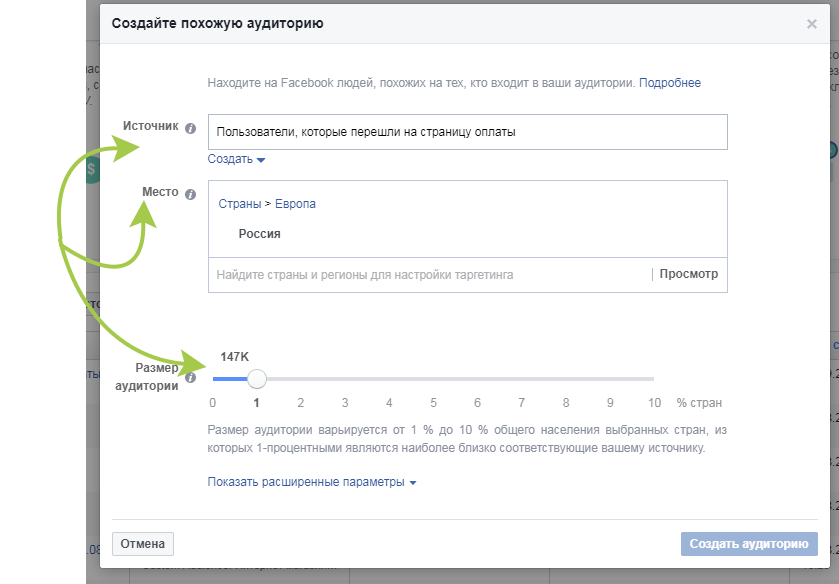Click info icon near Размер аудитории
Viewport: 839px width, 584px height.
tap(190, 378)
